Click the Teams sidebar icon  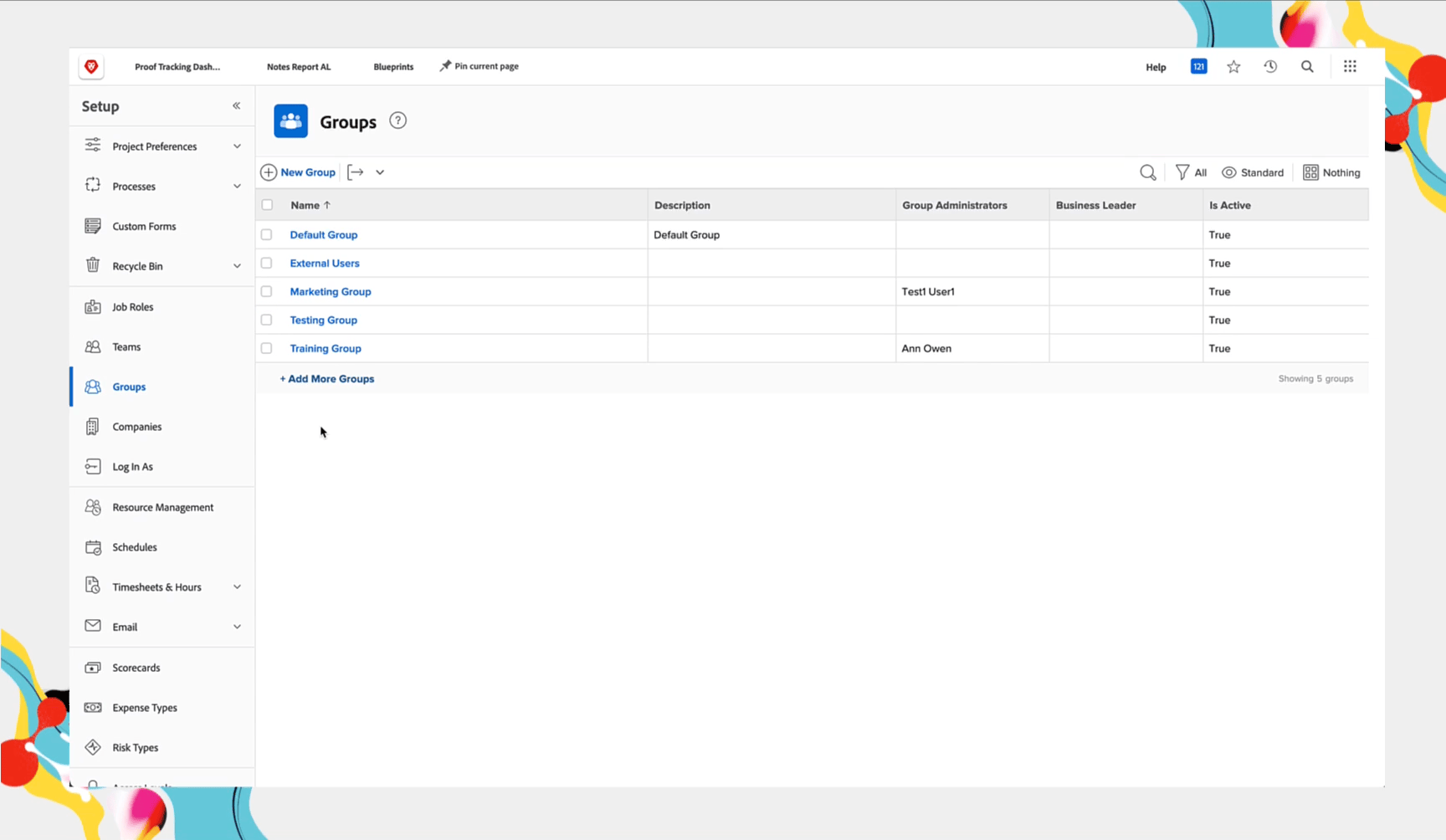pyautogui.click(x=93, y=346)
